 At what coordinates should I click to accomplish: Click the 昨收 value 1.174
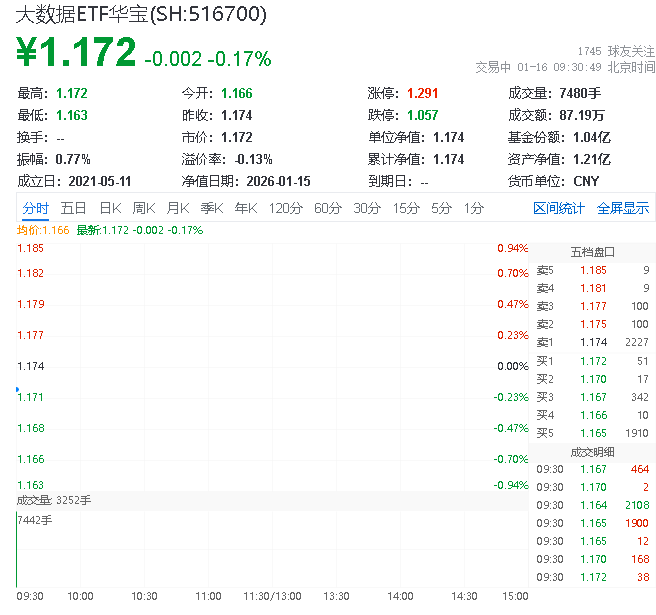click(237, 115)
